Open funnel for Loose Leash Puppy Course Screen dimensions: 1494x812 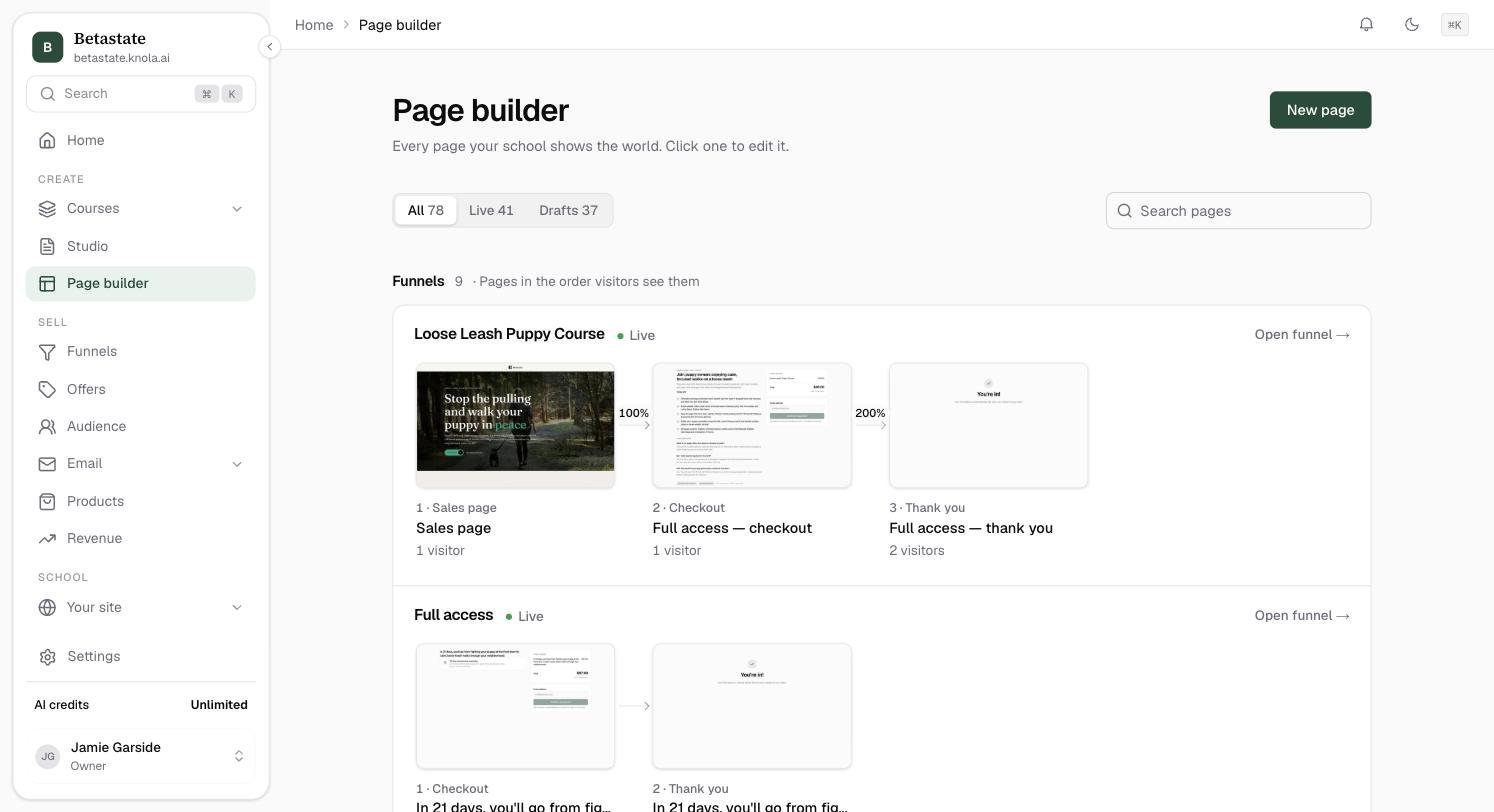tap(1302, 335)
